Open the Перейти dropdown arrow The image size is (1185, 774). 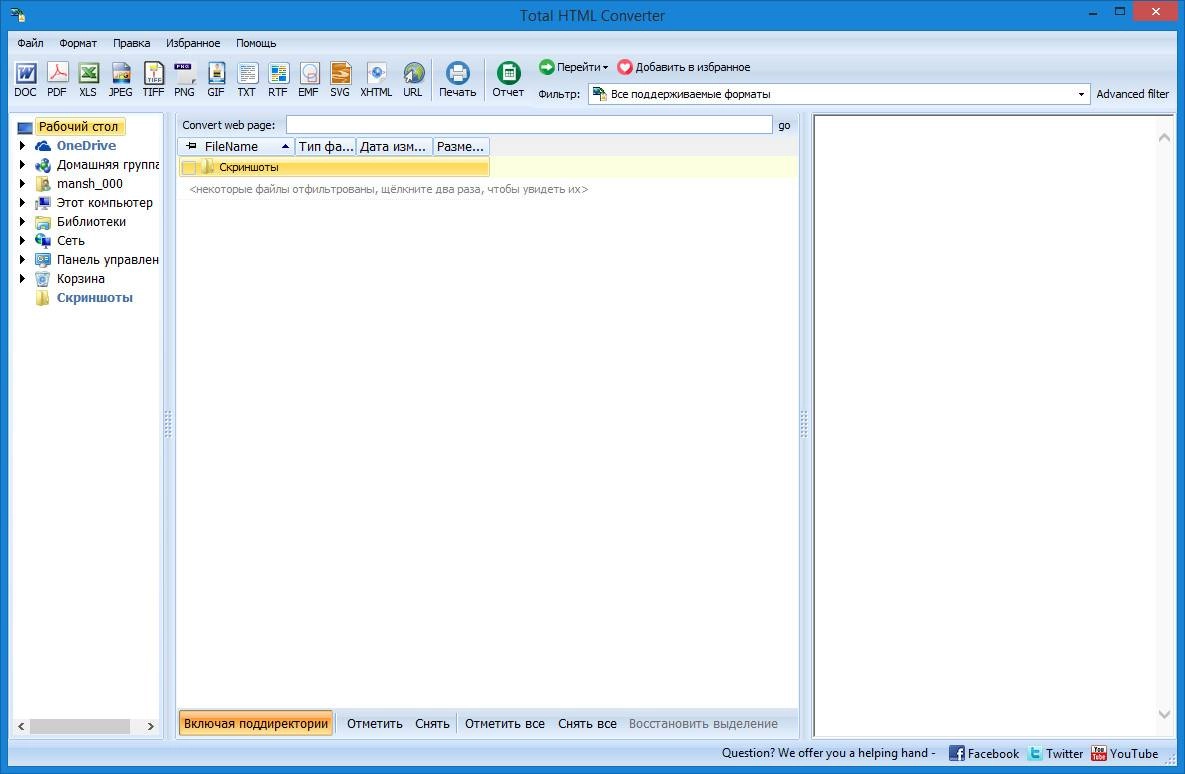click(x=605, y=68)
